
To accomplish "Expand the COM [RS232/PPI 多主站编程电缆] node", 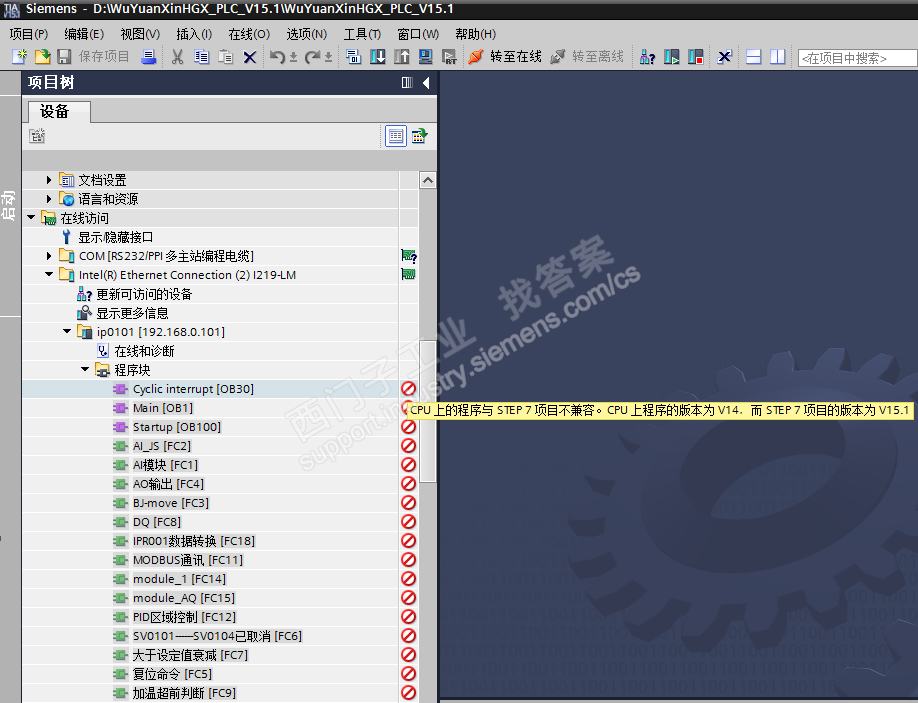I will tap(49, 256).
